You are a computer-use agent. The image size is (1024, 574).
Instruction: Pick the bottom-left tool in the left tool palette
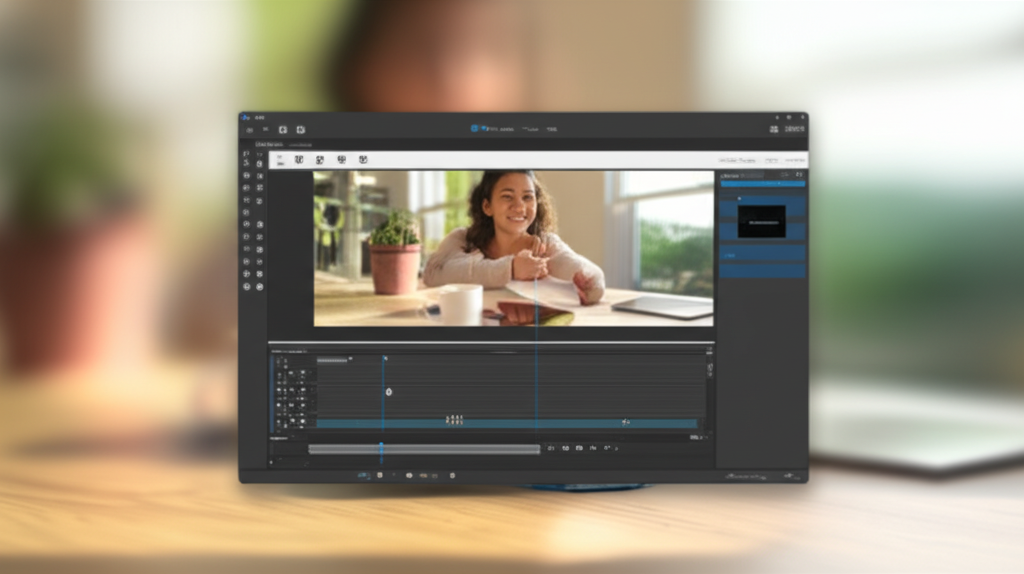click(x=246, y=286)
